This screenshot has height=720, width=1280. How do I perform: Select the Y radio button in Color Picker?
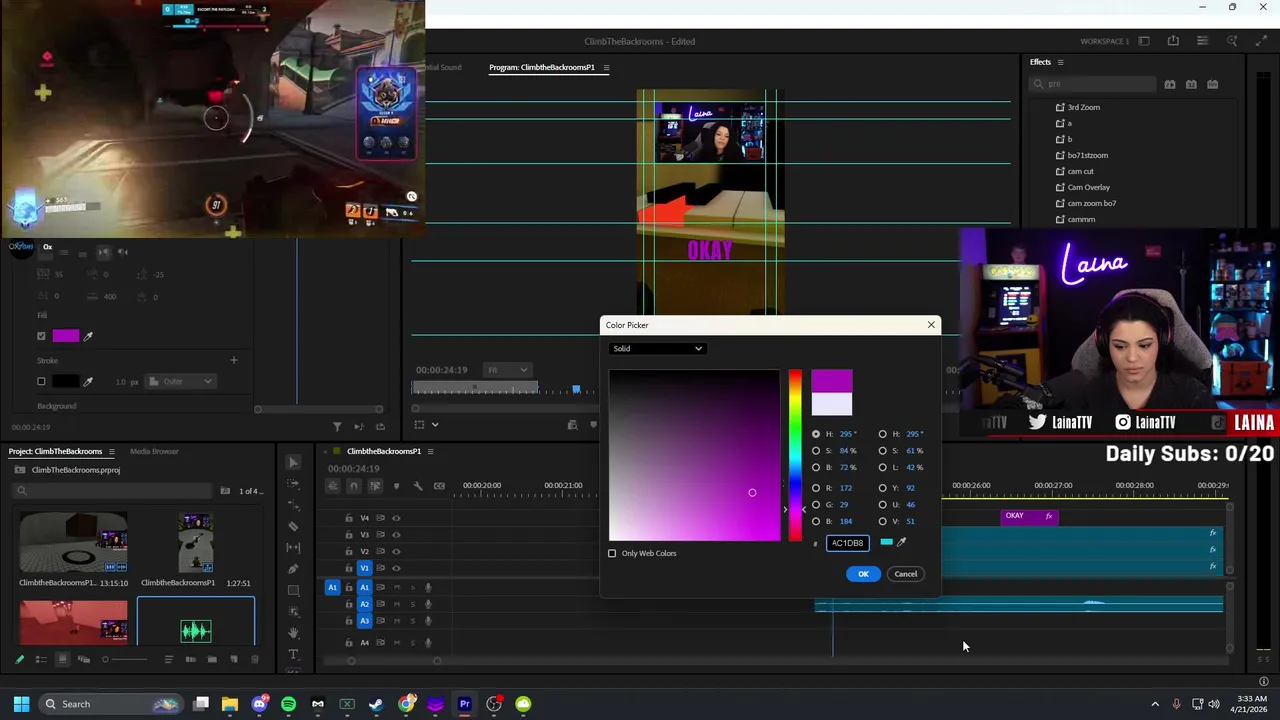(x=882, y=488)
